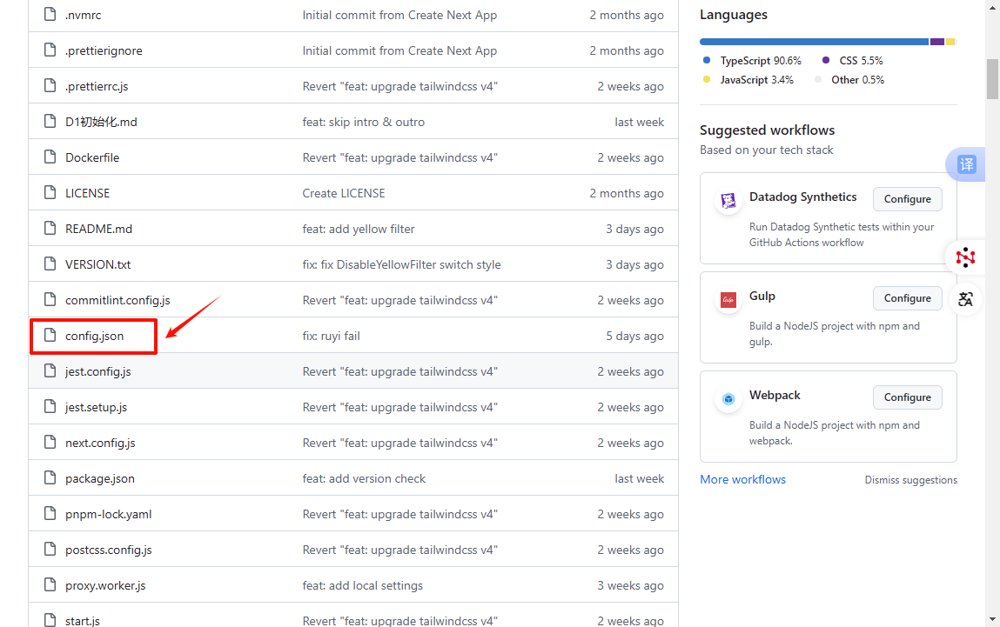The image size is (1000, 627).
Task: Open the README.md file
Action: click(98, 229)
